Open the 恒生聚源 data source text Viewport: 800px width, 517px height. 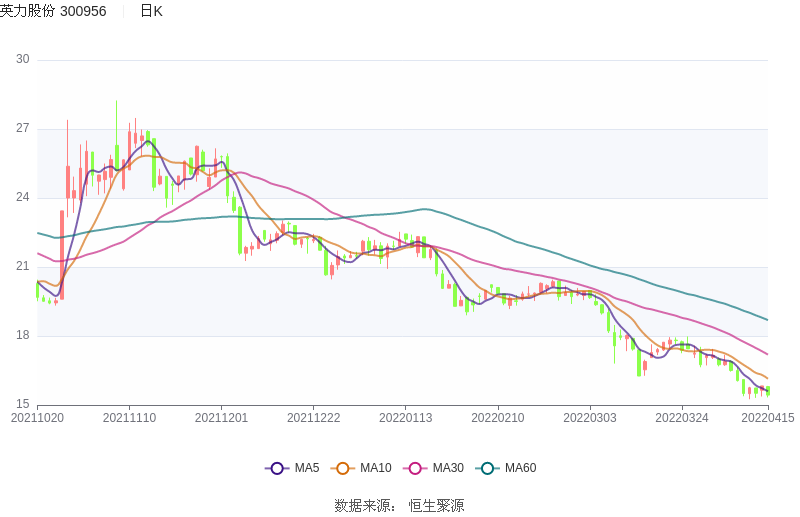click(x=436, y=505)
